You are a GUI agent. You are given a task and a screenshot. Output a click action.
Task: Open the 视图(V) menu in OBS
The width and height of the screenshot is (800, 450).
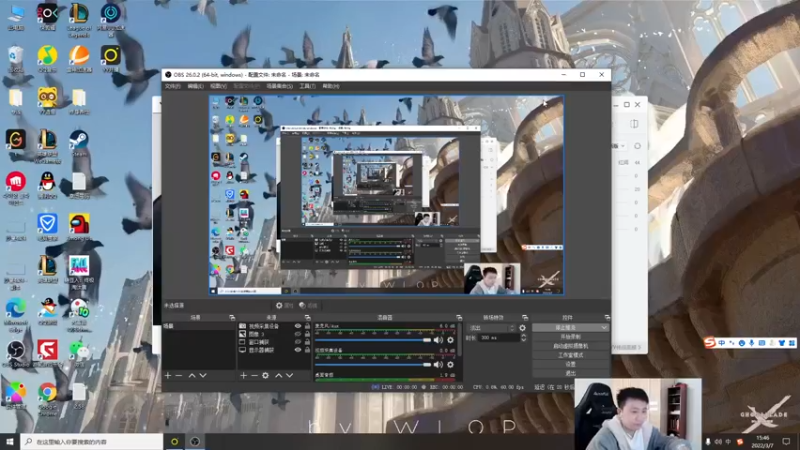[x=218, y=86]
